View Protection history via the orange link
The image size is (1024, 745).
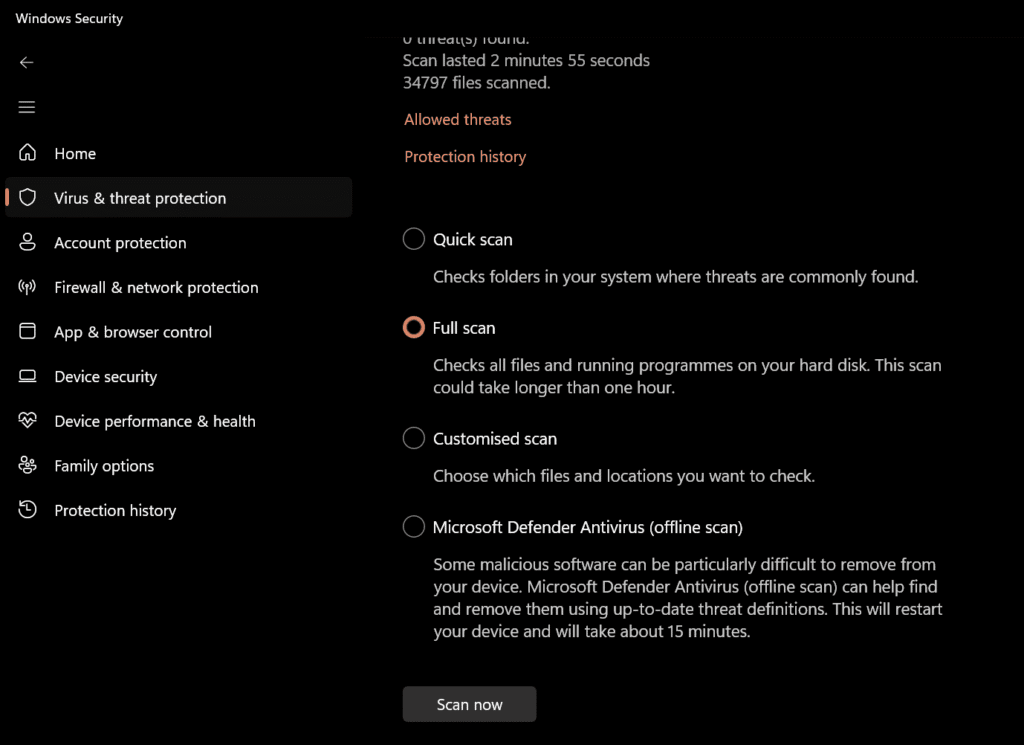(465, 156)
